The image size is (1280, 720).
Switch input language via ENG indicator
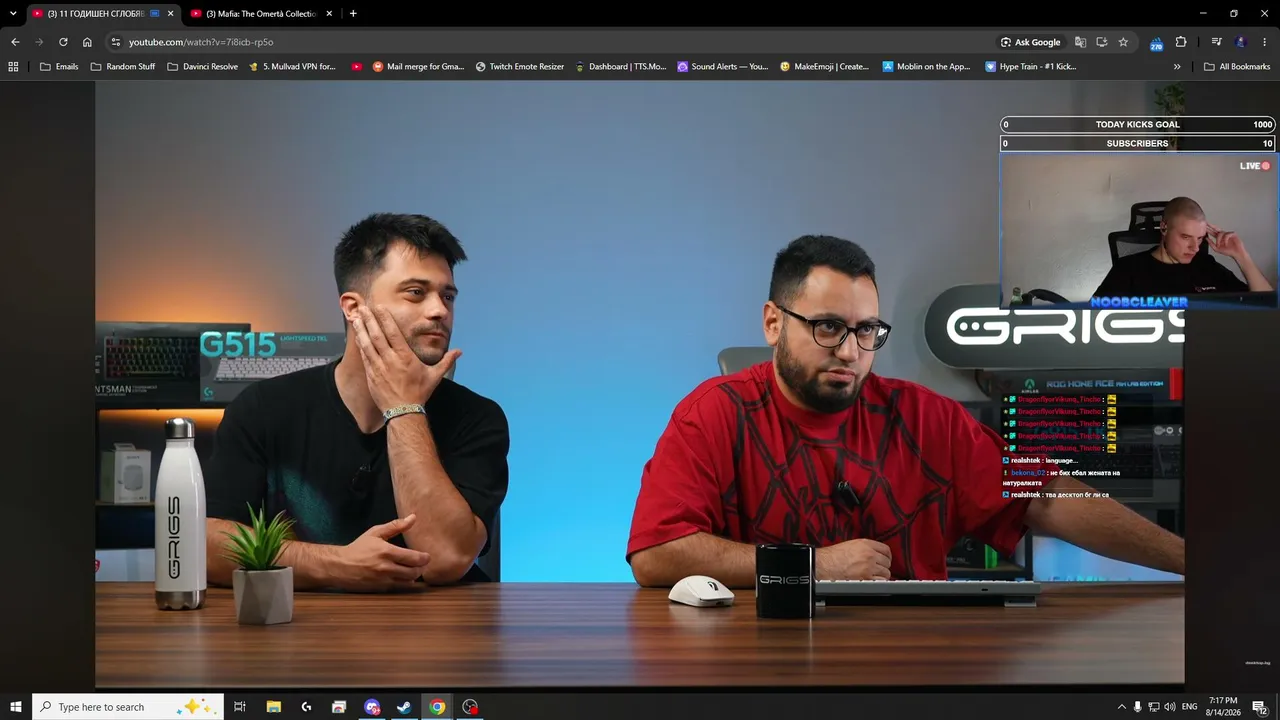(x=1189, y=707)
